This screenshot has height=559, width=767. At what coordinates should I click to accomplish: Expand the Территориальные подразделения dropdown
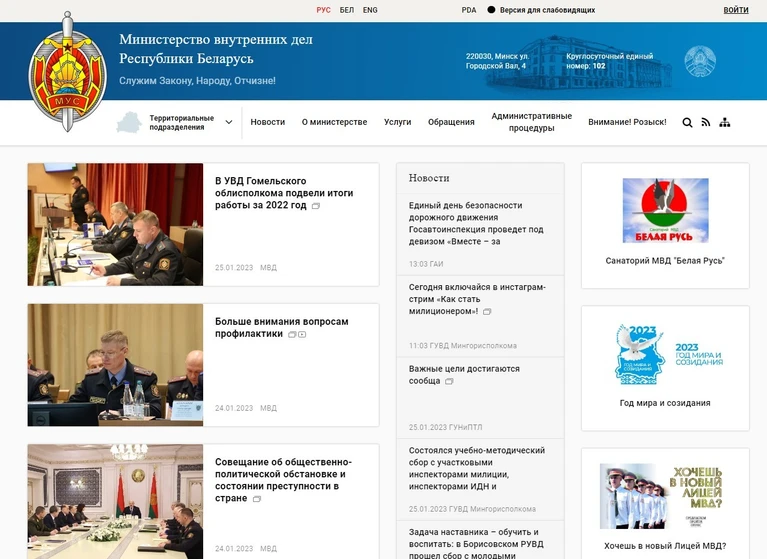229,122
